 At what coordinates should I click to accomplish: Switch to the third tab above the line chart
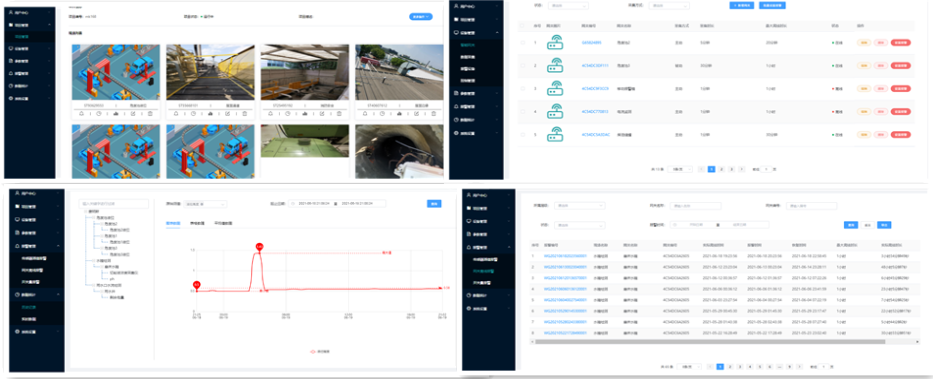(223, 223)
